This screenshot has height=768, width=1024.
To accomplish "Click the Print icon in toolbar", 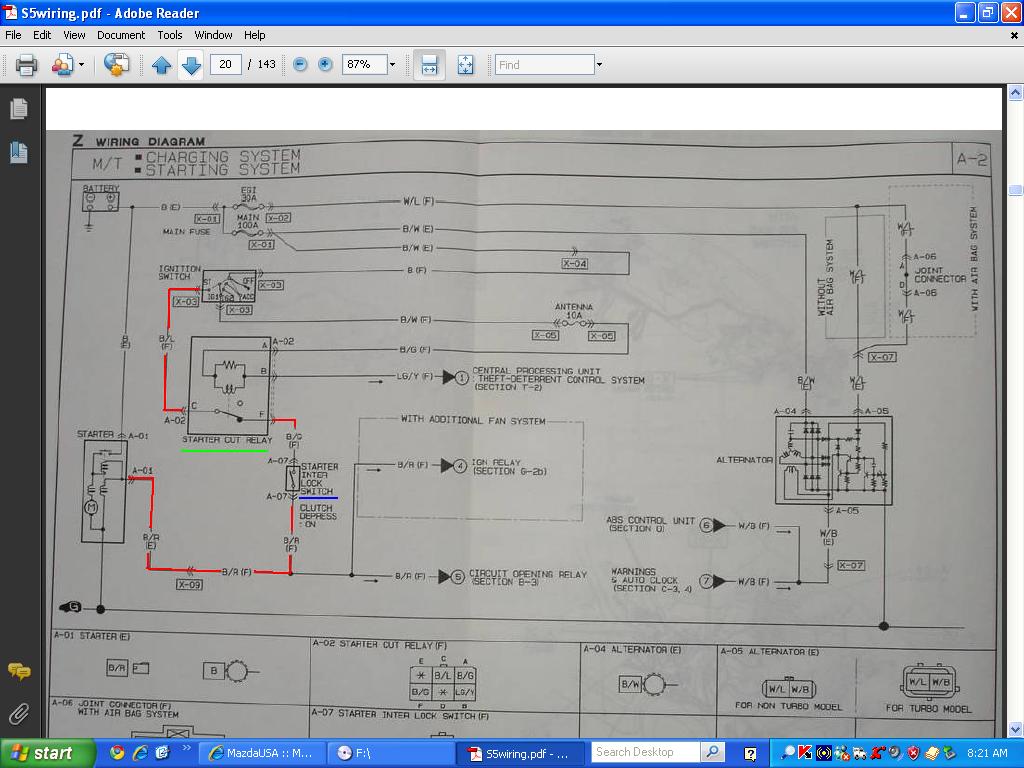I will coord(26,65).
